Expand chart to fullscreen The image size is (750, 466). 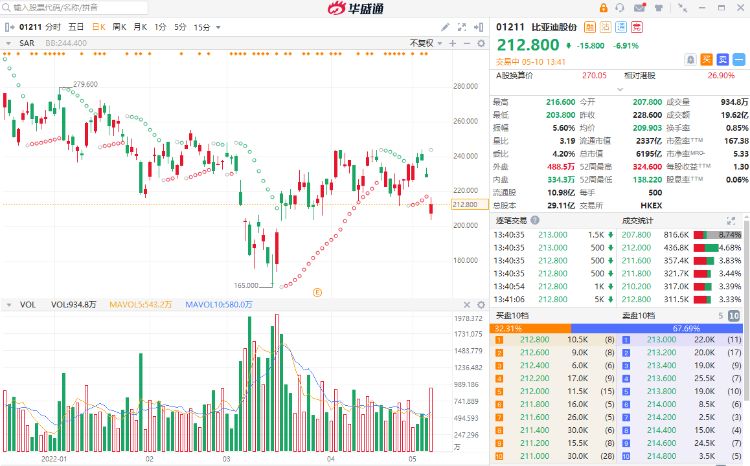point(462,27)
